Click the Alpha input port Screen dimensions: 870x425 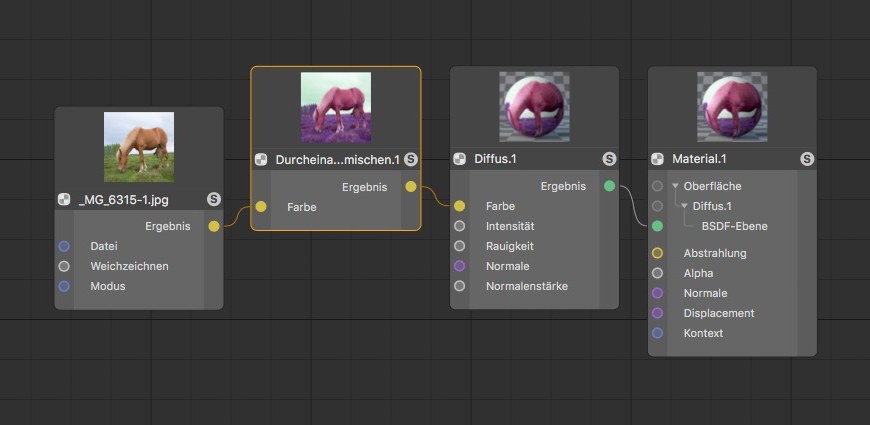coord(657,273)
